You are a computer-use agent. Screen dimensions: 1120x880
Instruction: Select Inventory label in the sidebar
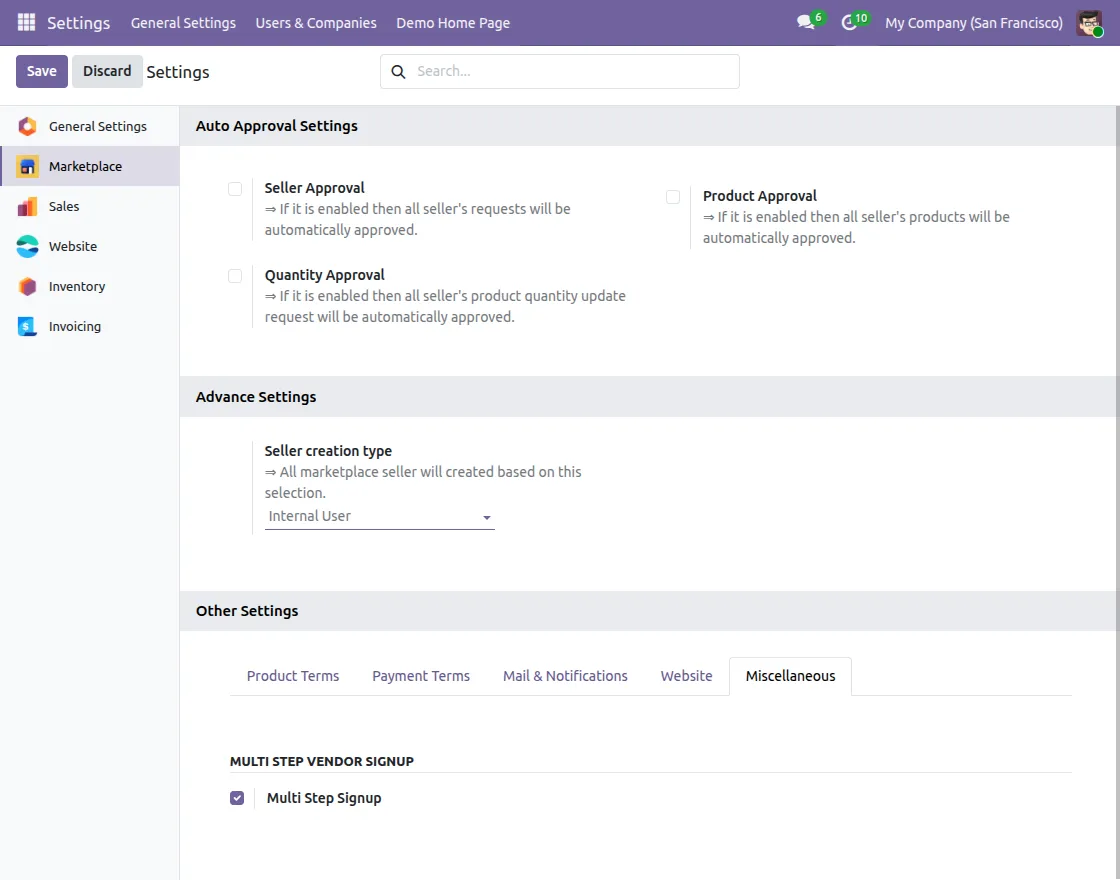pos(77,286)
